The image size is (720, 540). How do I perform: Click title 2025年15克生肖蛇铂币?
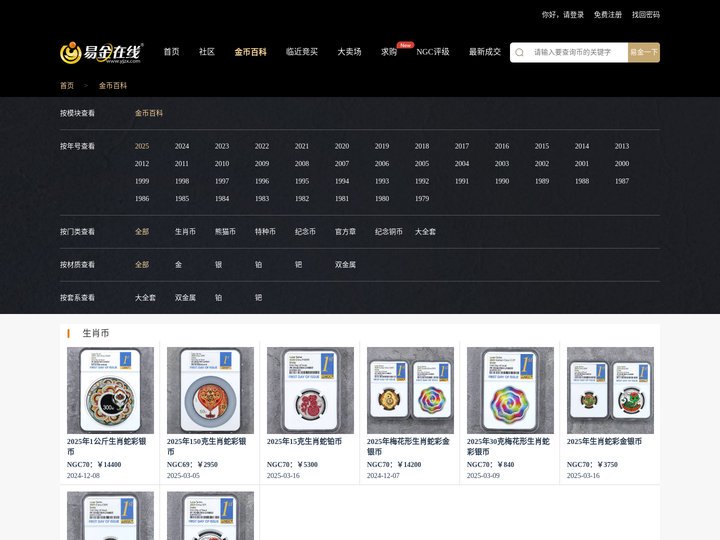(304, 441)
